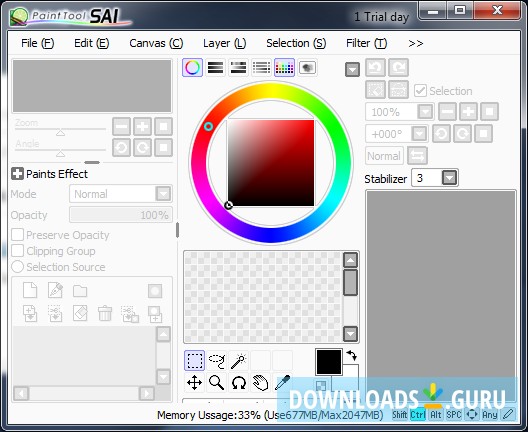The height and width of the screenshot is (432, 528).
Task: Click the flip view horizontally arrows icon
Action: pyautogui.click(x=418, y=156)
